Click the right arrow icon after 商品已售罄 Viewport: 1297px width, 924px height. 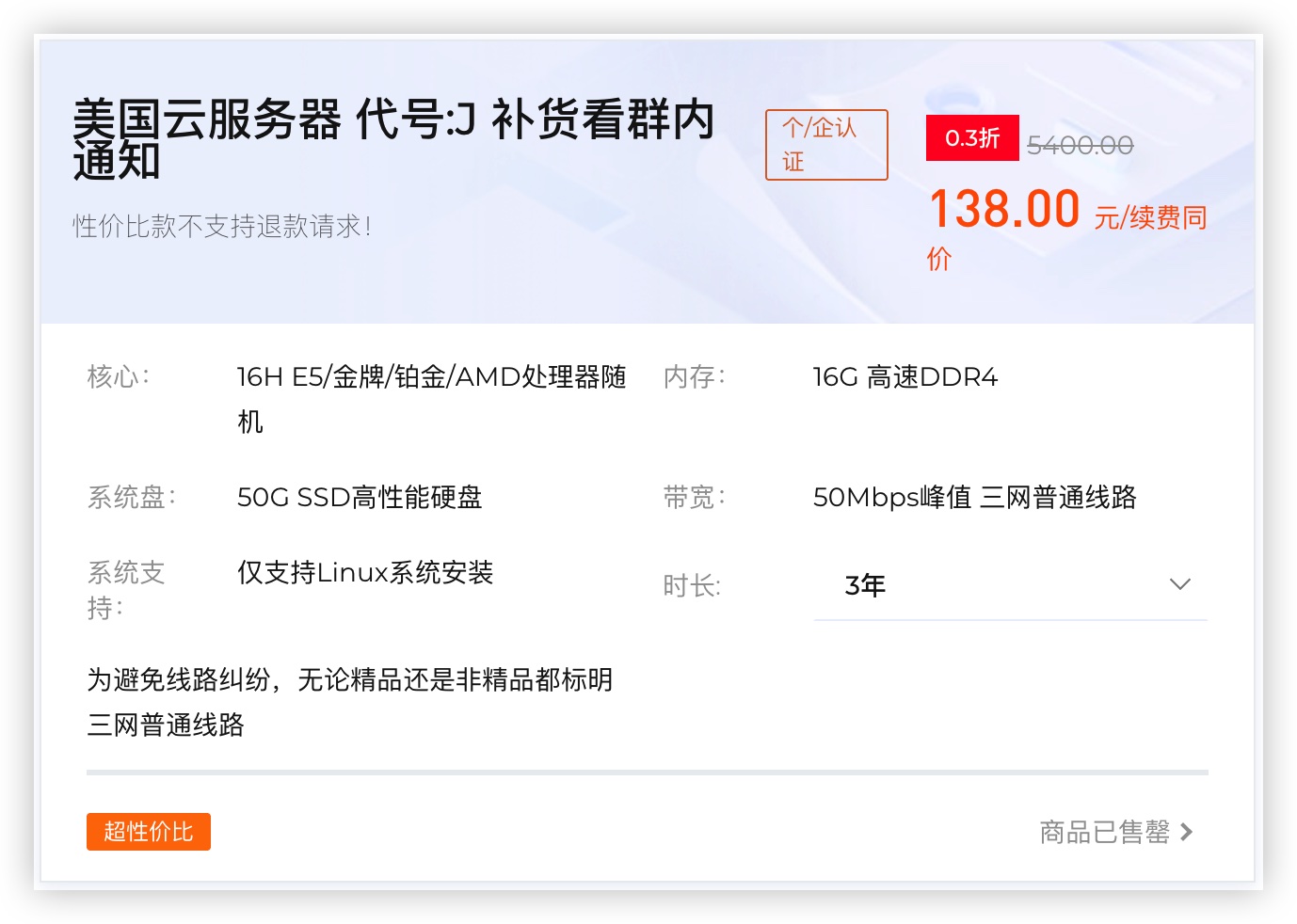[1187, 832]
